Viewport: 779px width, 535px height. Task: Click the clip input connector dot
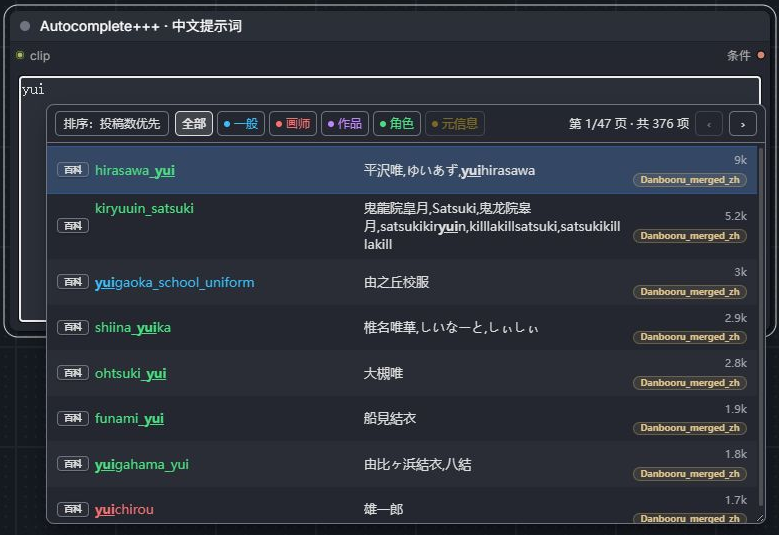[20, 55]
